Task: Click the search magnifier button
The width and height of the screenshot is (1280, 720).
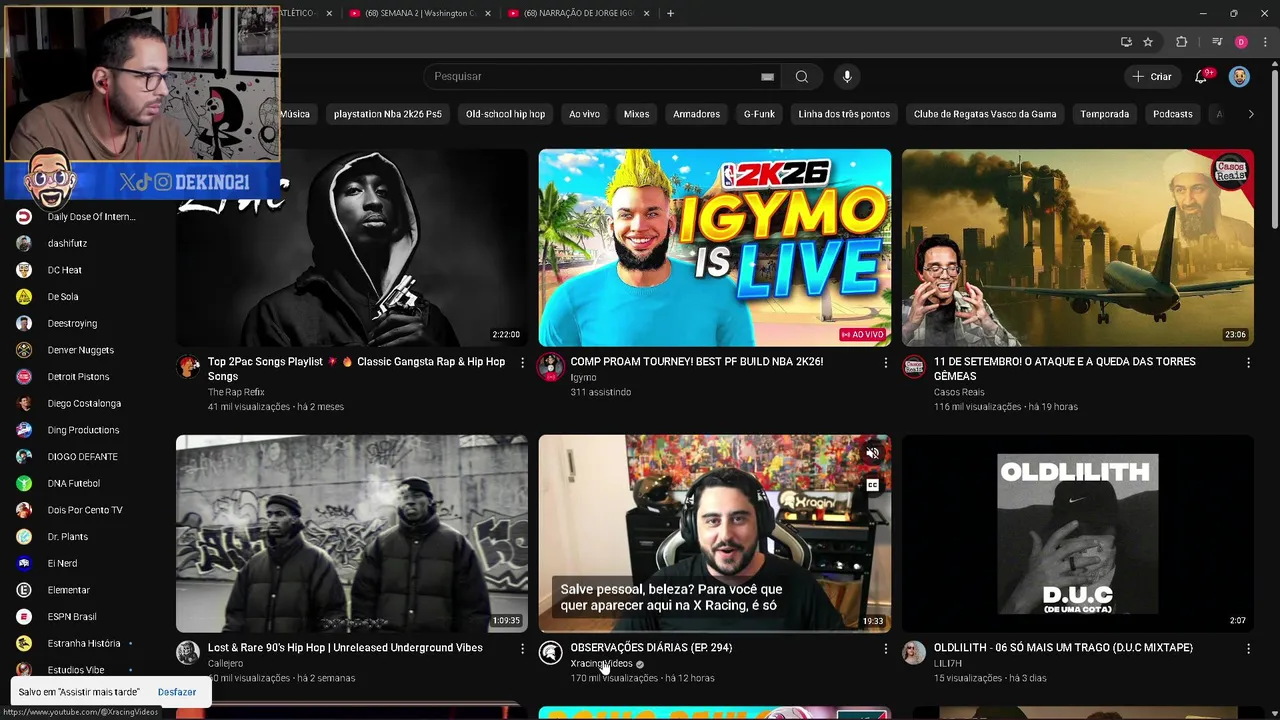Action: pyautogui.click(x=801, y=77)
